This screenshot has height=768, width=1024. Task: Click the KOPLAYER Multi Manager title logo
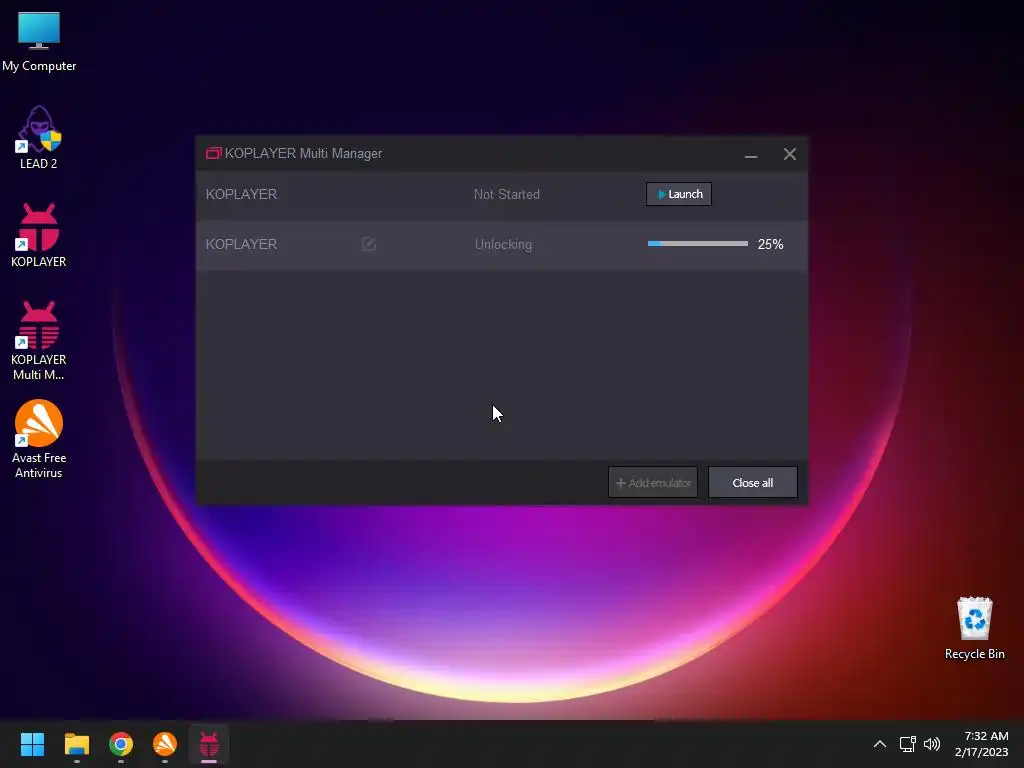(214, 153)
